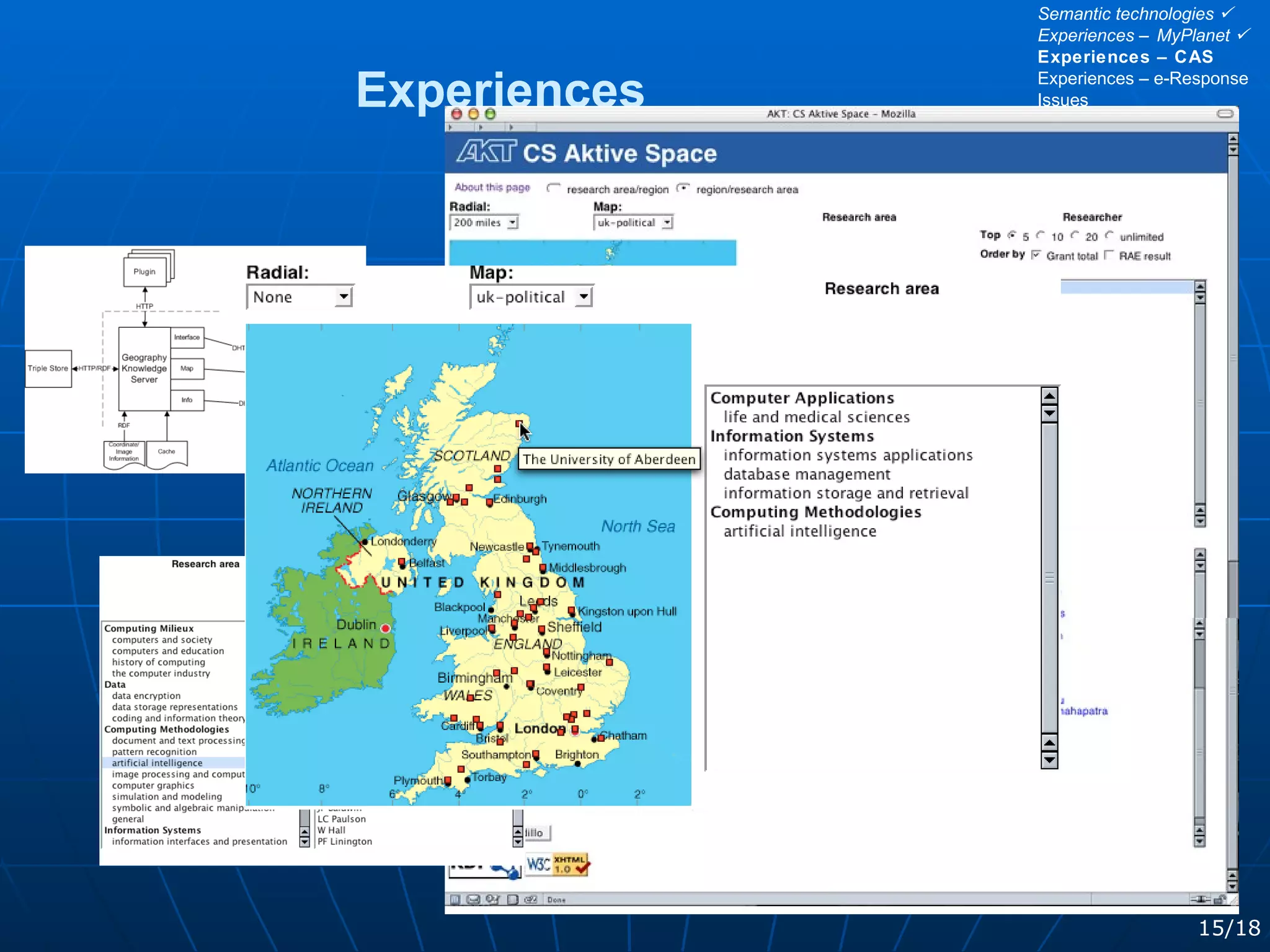This screenshot has height=952, width=1270.
Task: Click Triple Store box in diagram
Action: (x=48, y=368)
